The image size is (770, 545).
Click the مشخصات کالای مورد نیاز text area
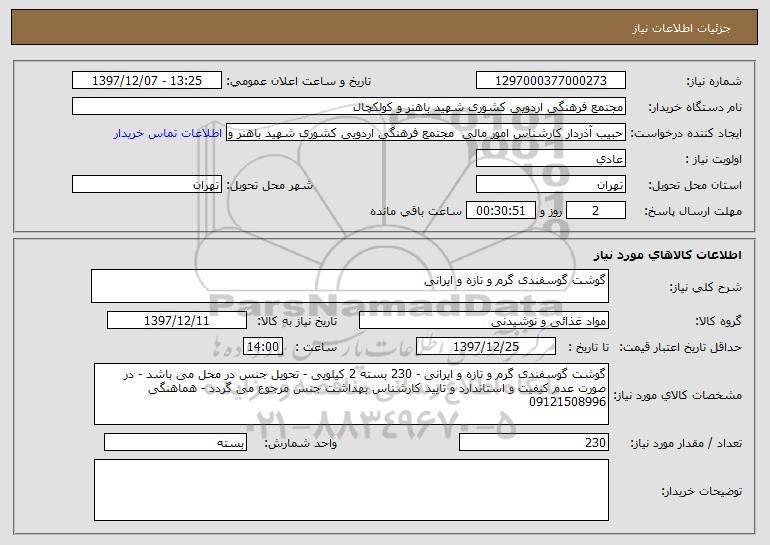351,394
